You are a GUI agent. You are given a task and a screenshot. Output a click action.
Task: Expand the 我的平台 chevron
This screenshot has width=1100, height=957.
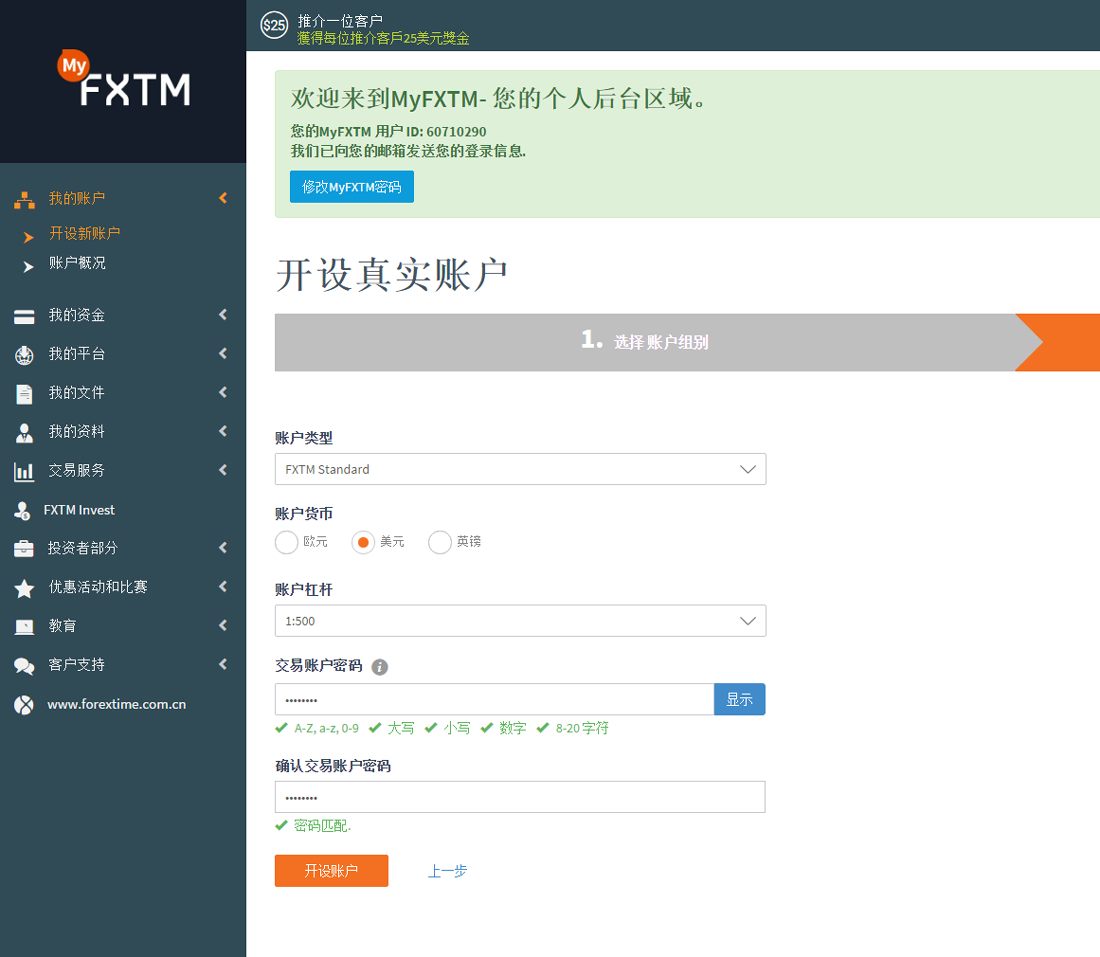tap(223, 354)
